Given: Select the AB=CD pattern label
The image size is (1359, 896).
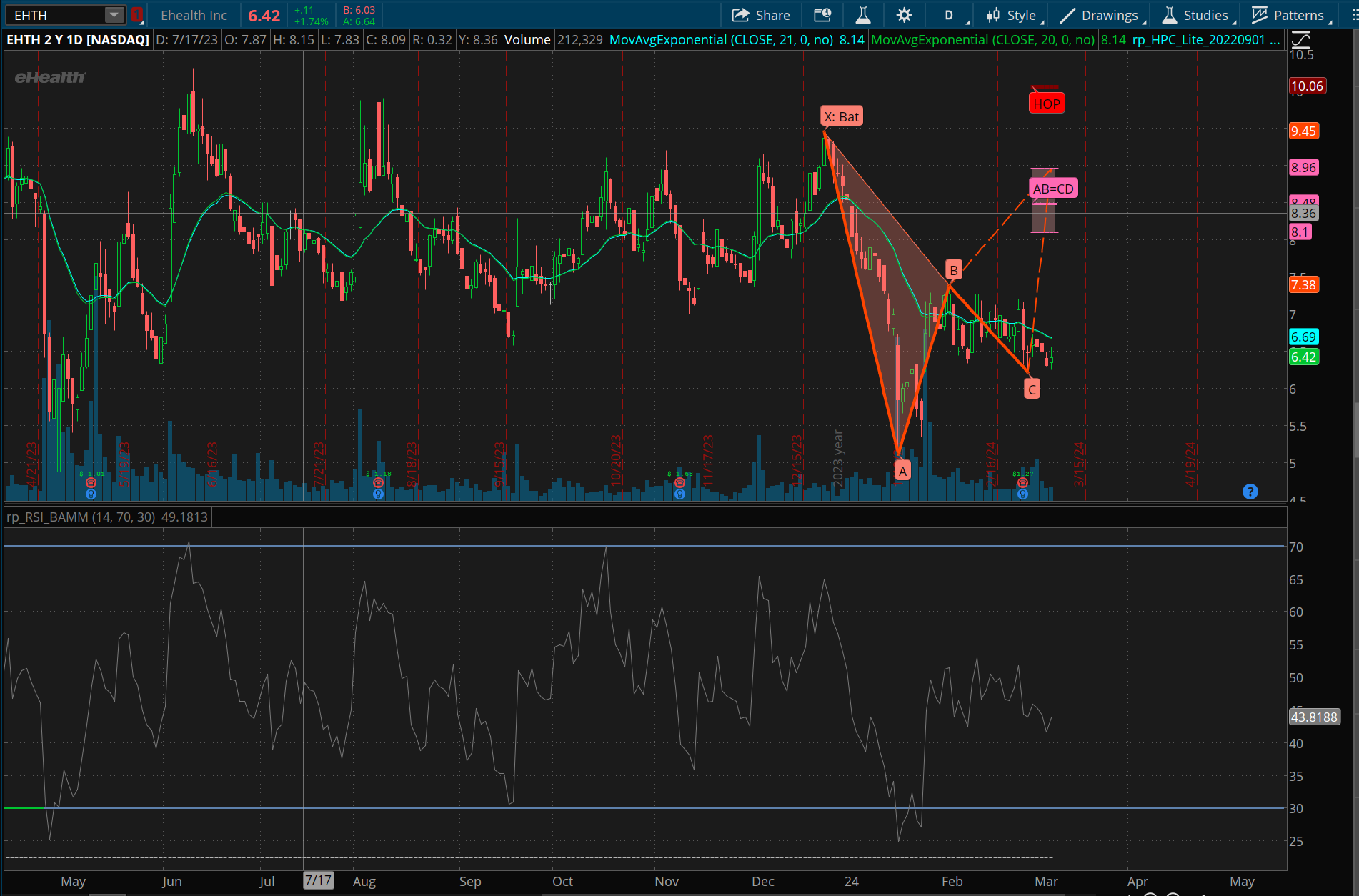Looking at the screenshot, I should 1053,189.
